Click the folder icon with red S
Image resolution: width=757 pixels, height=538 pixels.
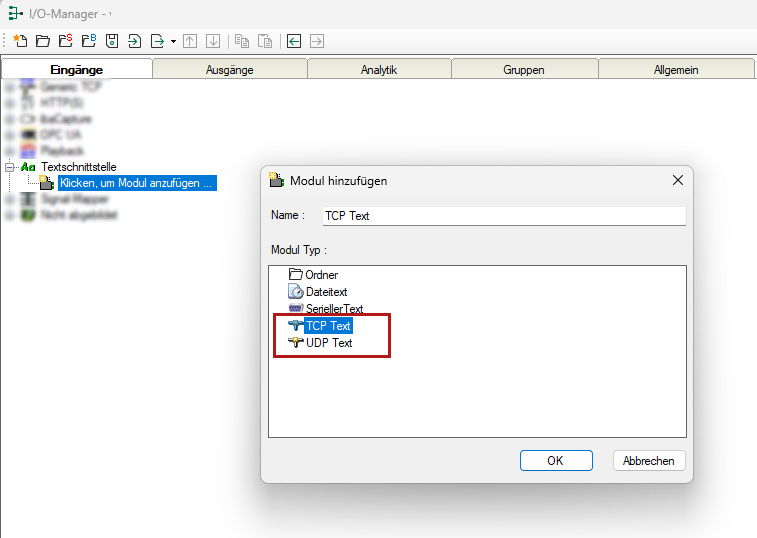(65, 41)
